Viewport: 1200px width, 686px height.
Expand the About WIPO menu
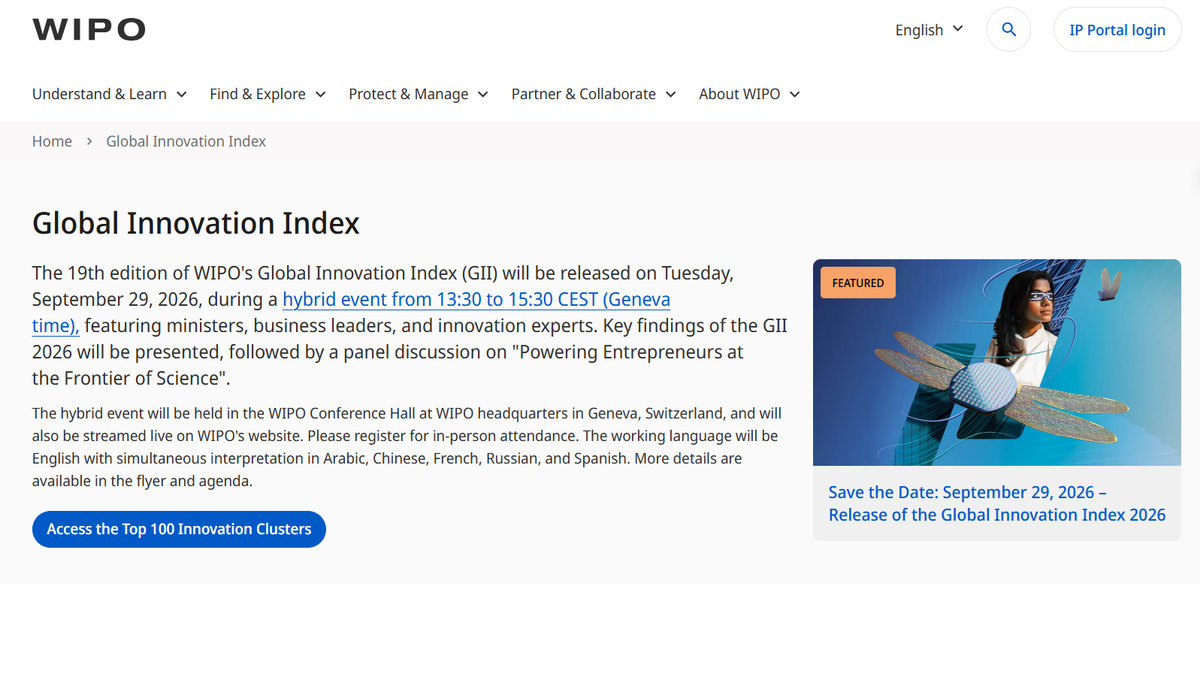[x=750, y=94]
